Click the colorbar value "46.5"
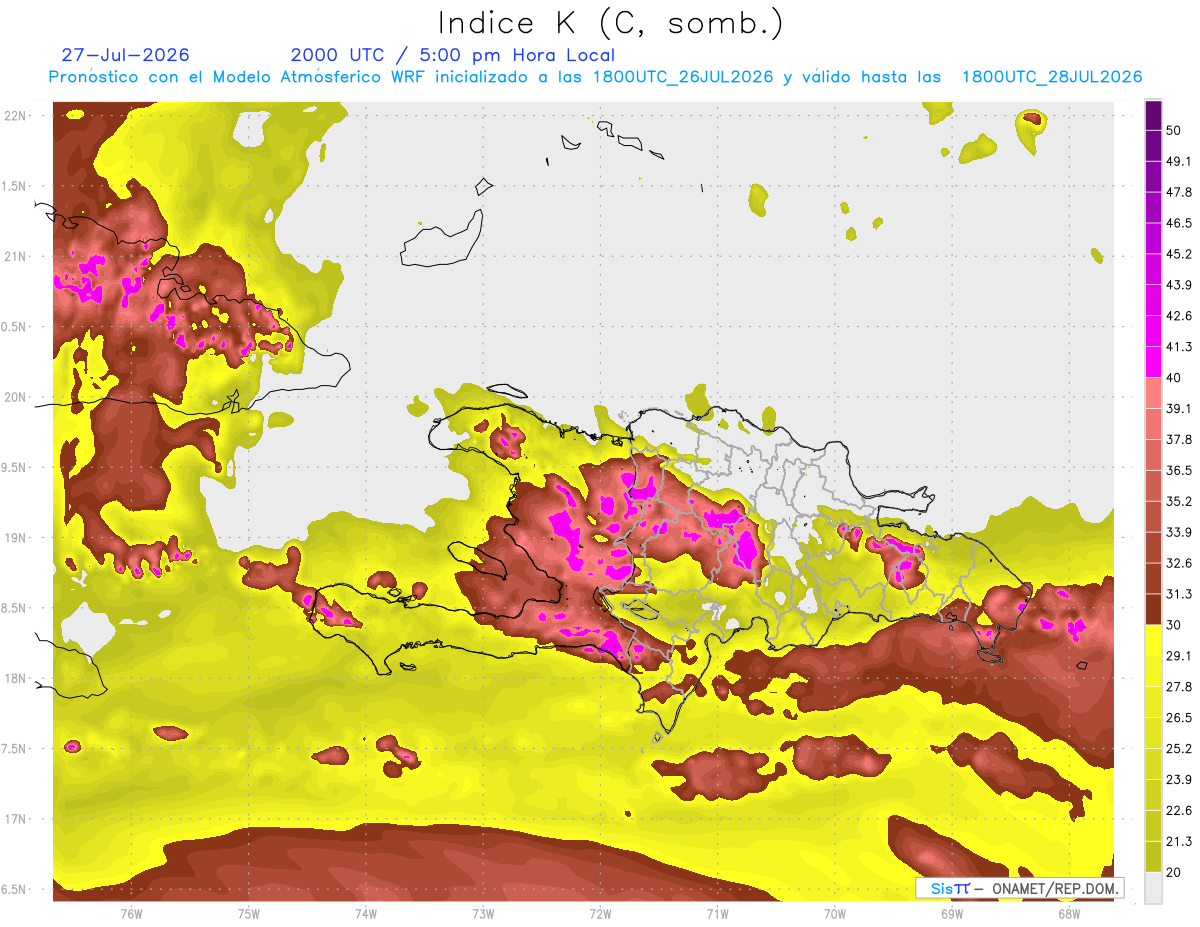The height and width of the screenshot is (927, 1200). click(x=1179, y=223)
